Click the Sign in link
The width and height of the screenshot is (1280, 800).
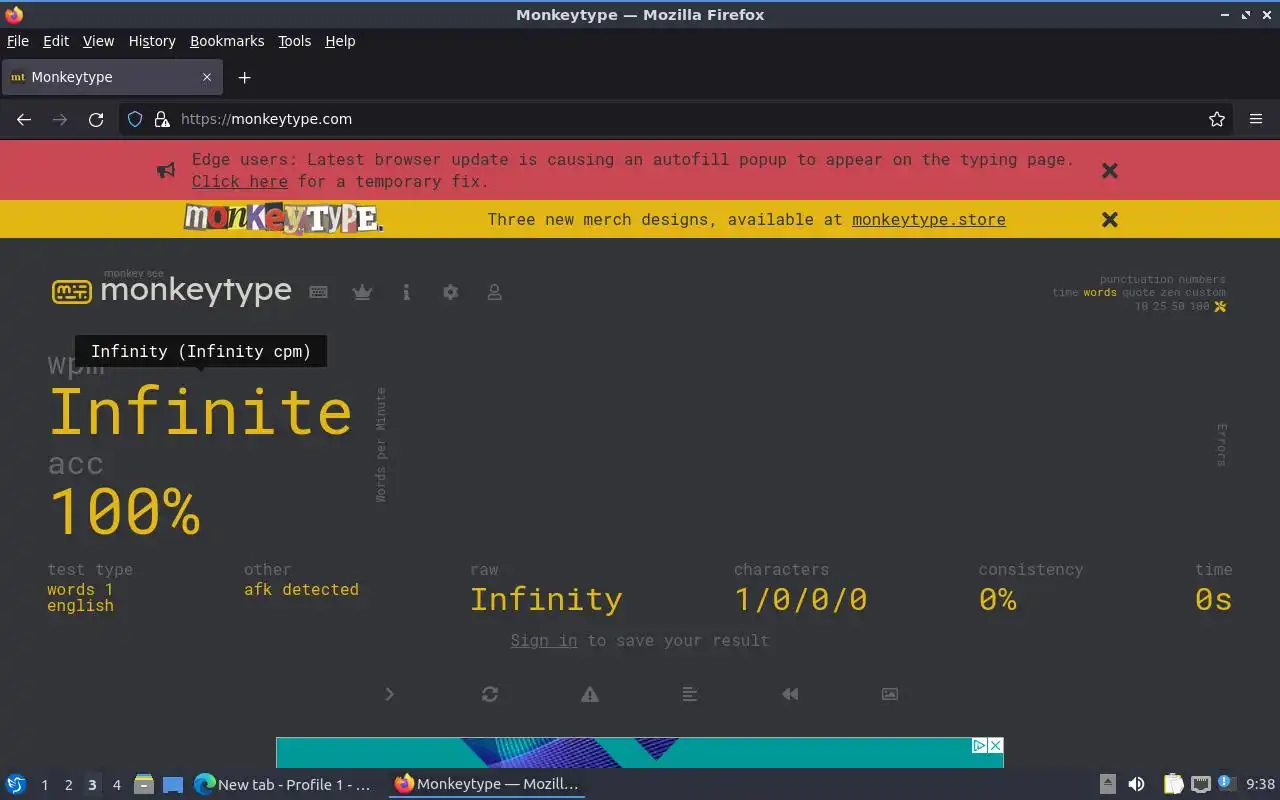coord(544,641)
